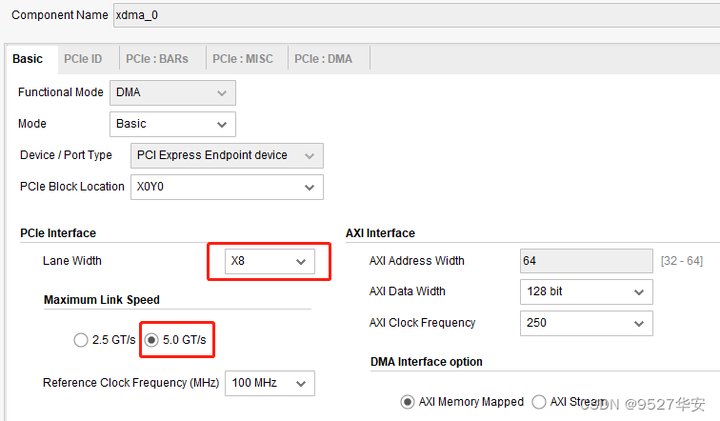The image size is (720, 421).
Task: Open the Lane Width X8 dropdown
Action: tap(269, 262)
